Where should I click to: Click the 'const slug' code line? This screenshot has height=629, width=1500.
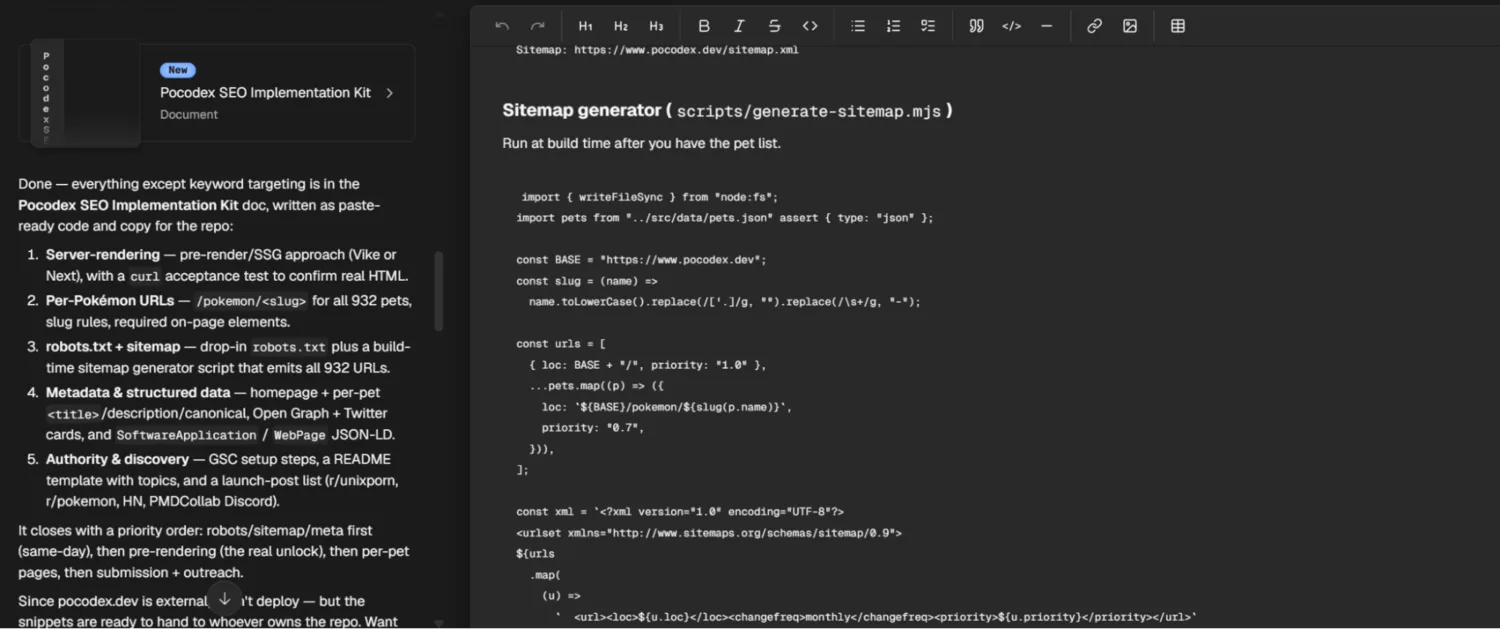pos(587,281)
